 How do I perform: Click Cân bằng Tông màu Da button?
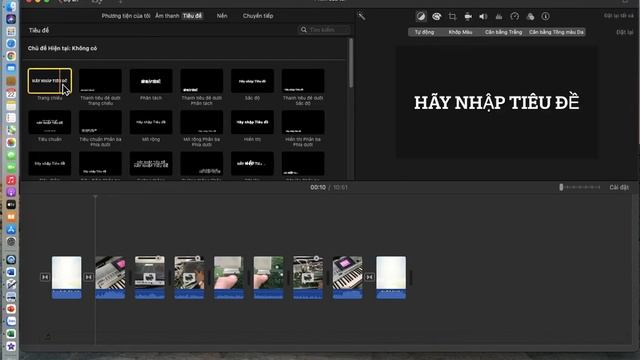556,32
